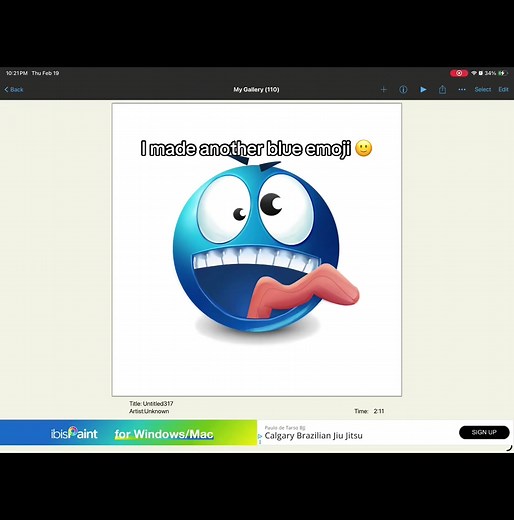Image resolution: width=514 pixels, height=520 pixels.
Task: Tap Edit to open the artwork
Action: coord(503,89)
